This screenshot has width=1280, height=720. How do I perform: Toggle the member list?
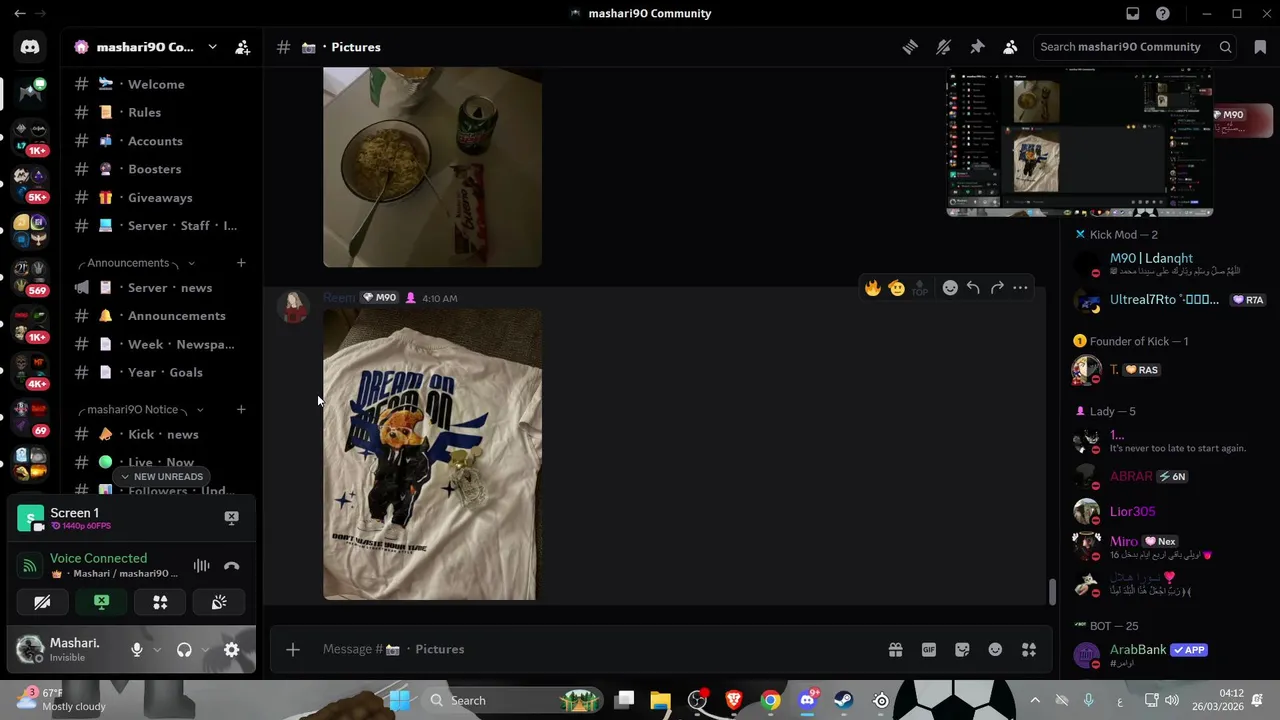click(x=1010, y=47)
